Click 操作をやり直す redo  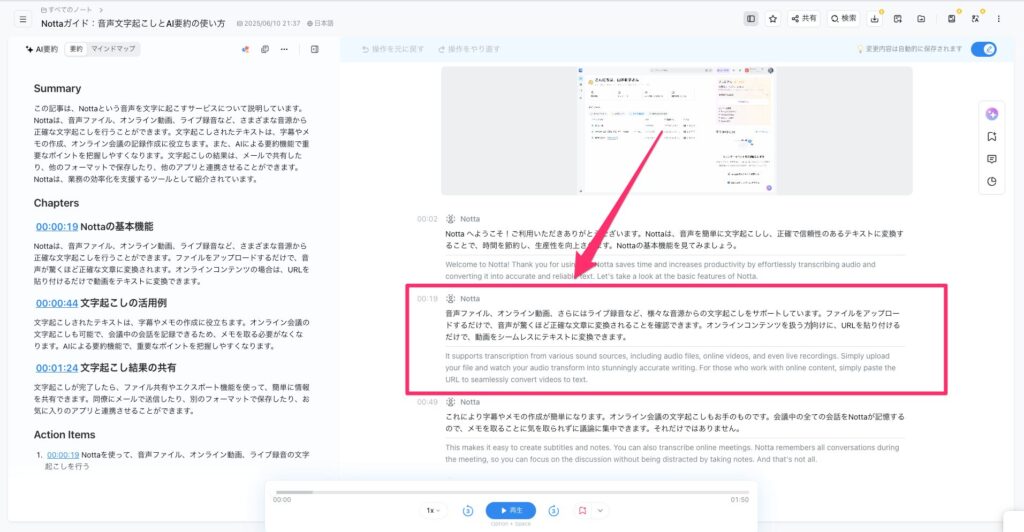(469, 49)
